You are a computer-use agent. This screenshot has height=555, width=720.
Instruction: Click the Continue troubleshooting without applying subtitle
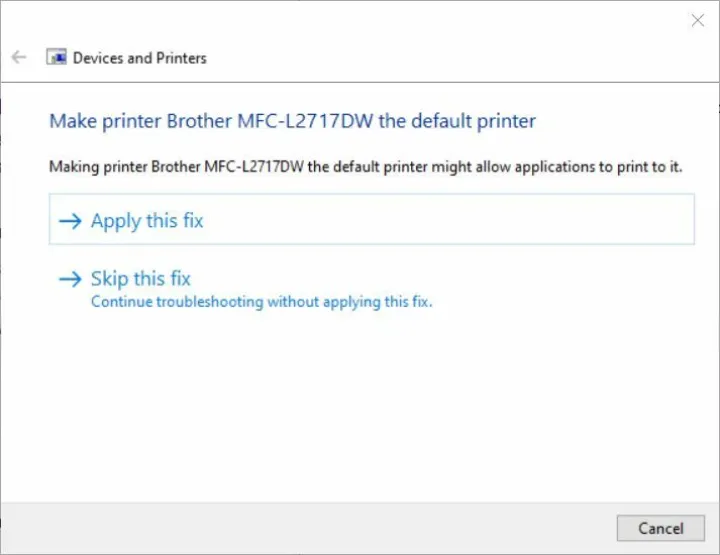pos(261,301)
